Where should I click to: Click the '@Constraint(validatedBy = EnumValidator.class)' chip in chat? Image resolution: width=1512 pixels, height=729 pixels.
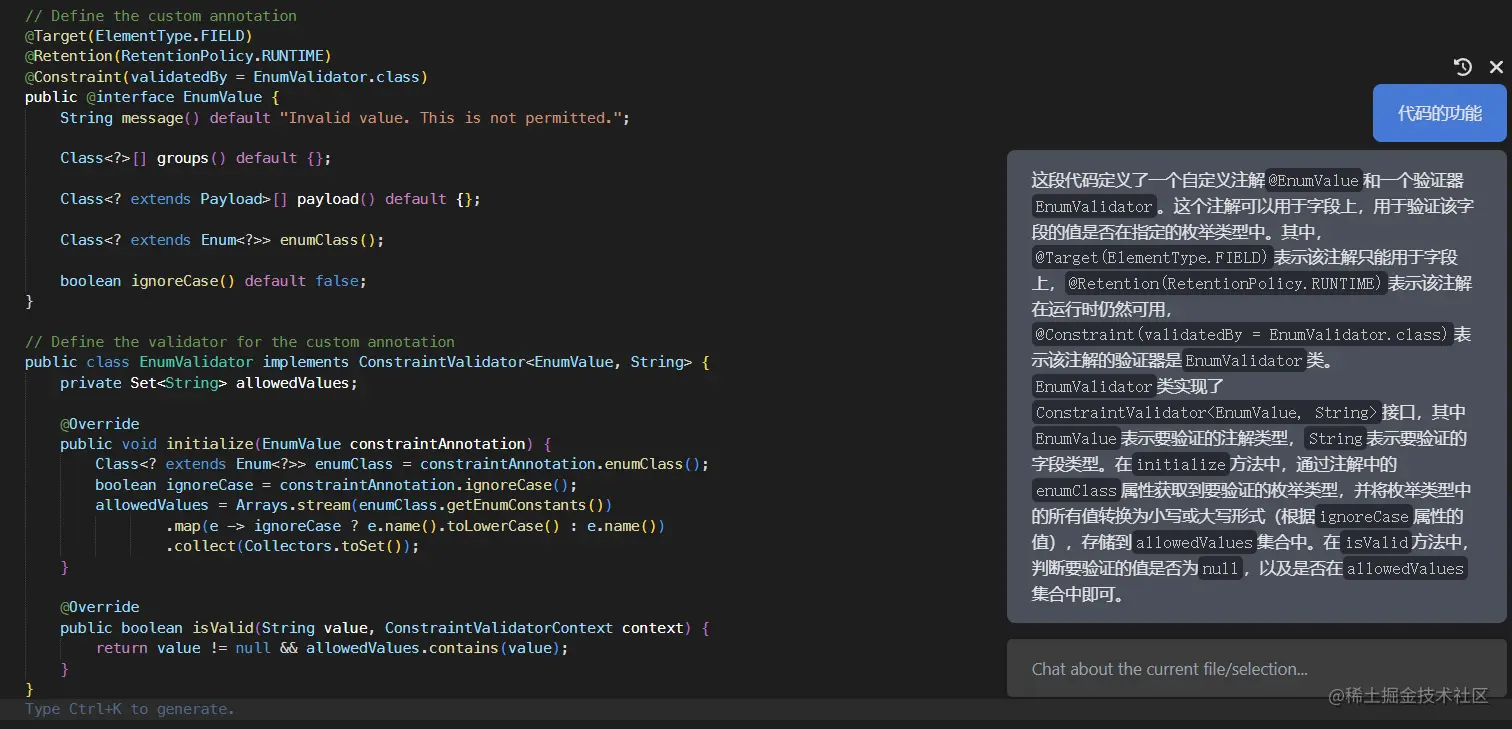(1241, 334)
